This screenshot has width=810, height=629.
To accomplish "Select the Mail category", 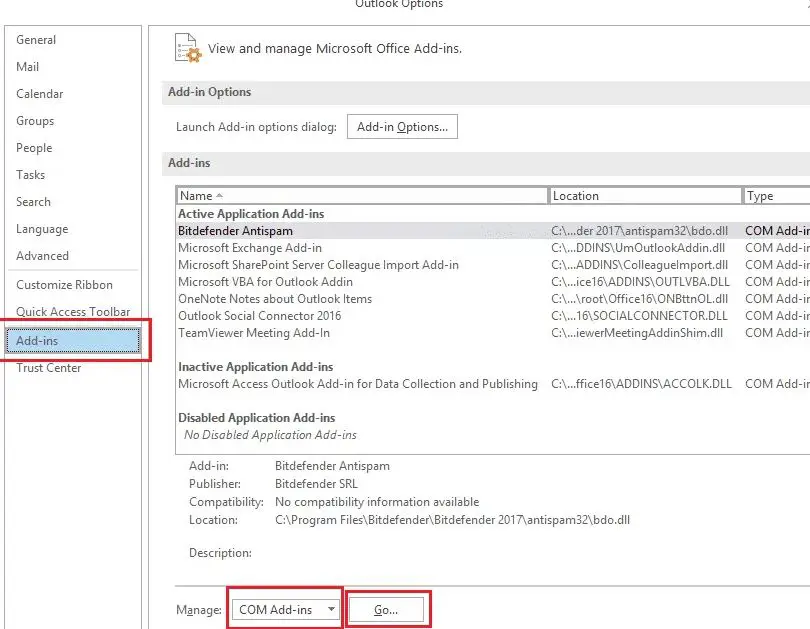I will (27, 67).
